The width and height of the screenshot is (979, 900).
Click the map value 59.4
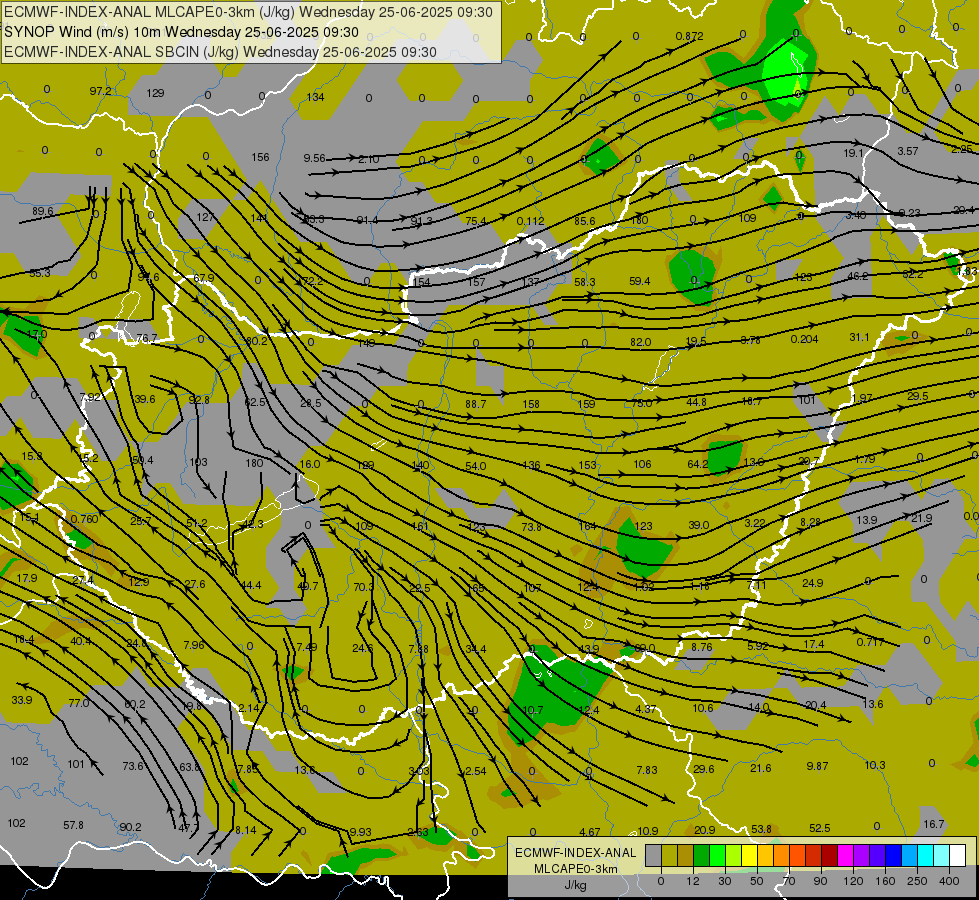click(639, 282)
